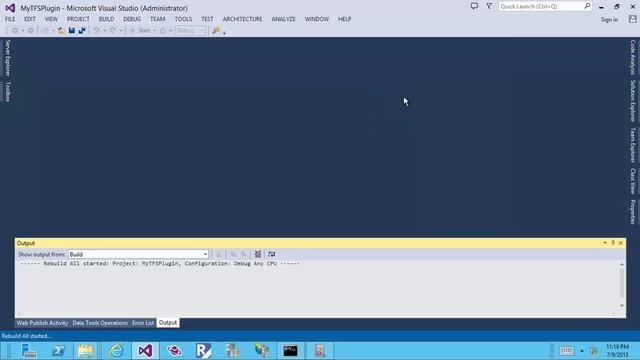Switch to Error List tab
The image size is (640, 360).
tap(143, 323)
